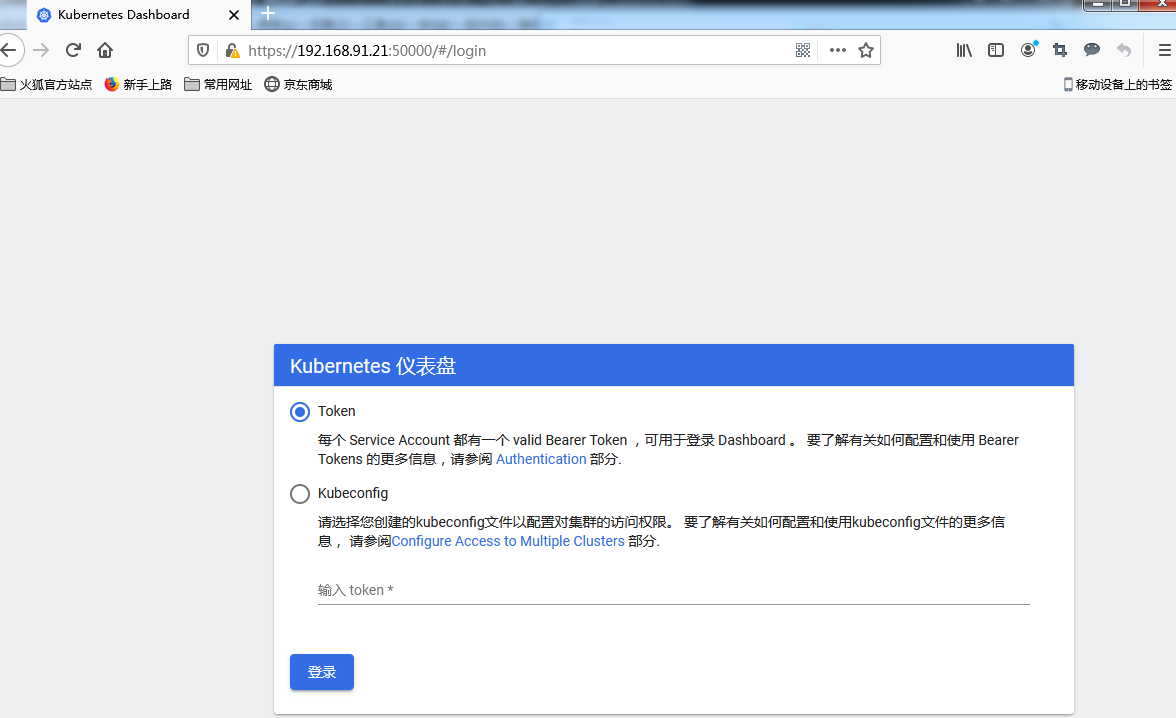The width and height of the screenshot is (1176, 718).
Task: Open the chat bubble toolbar icon
Action: [x=1092, y=50]
